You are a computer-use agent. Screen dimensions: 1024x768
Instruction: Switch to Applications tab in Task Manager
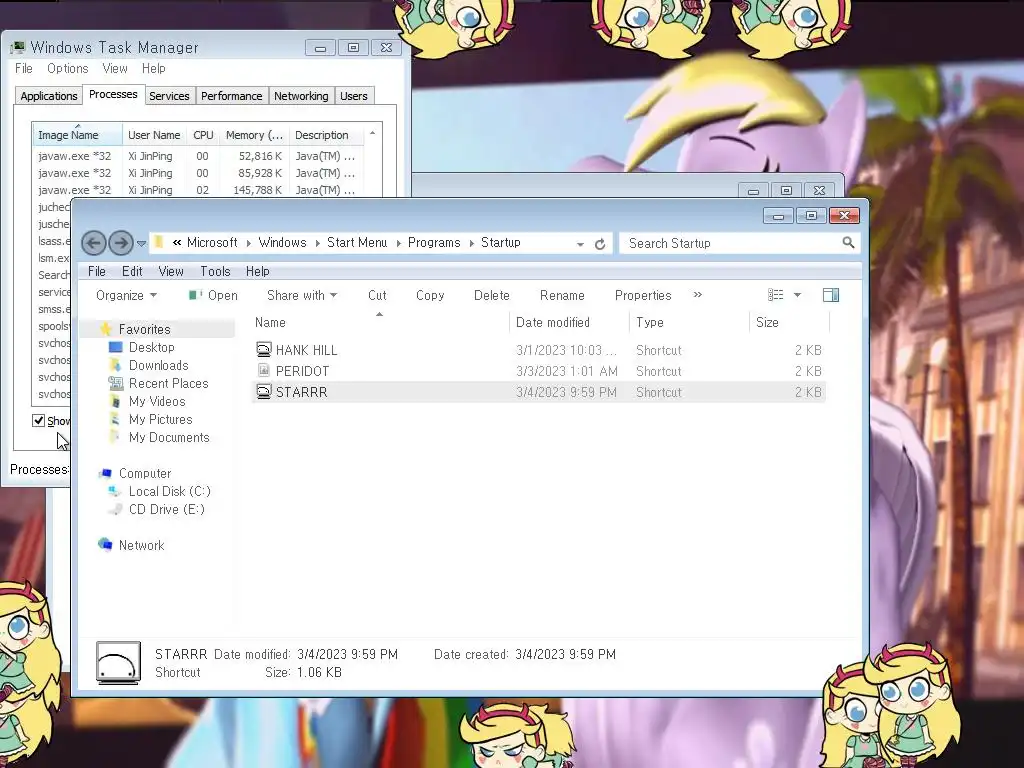(48, 96)
